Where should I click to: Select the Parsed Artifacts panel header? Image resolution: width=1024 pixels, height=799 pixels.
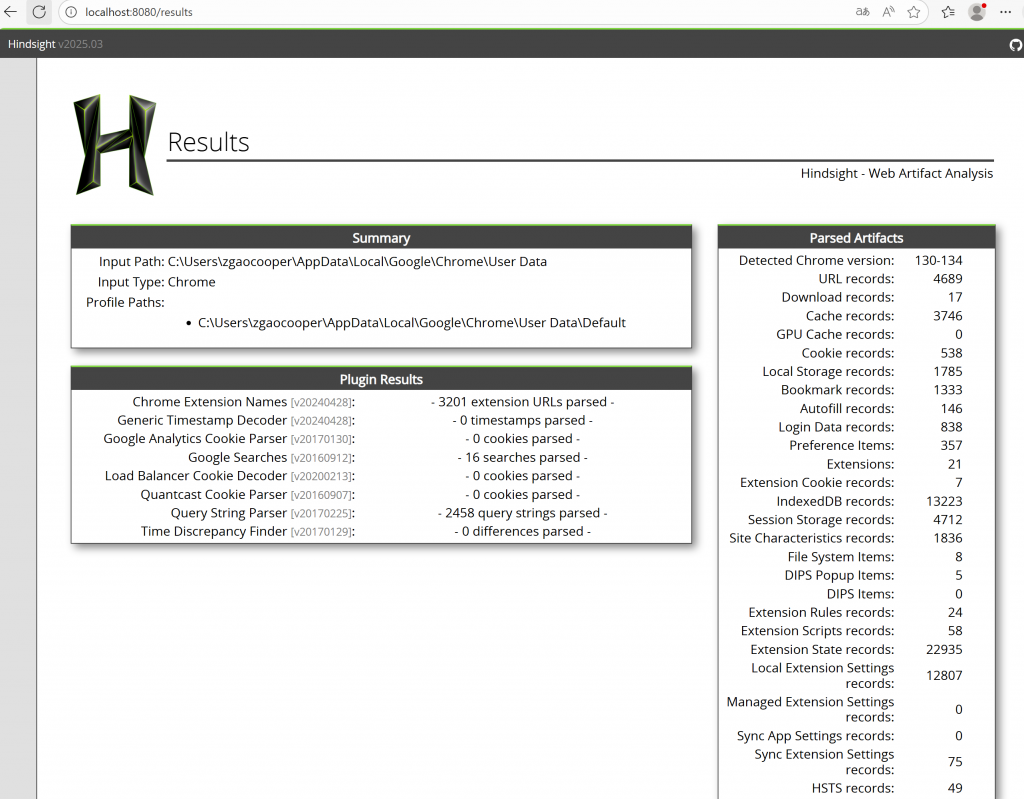tap(856, 238)
